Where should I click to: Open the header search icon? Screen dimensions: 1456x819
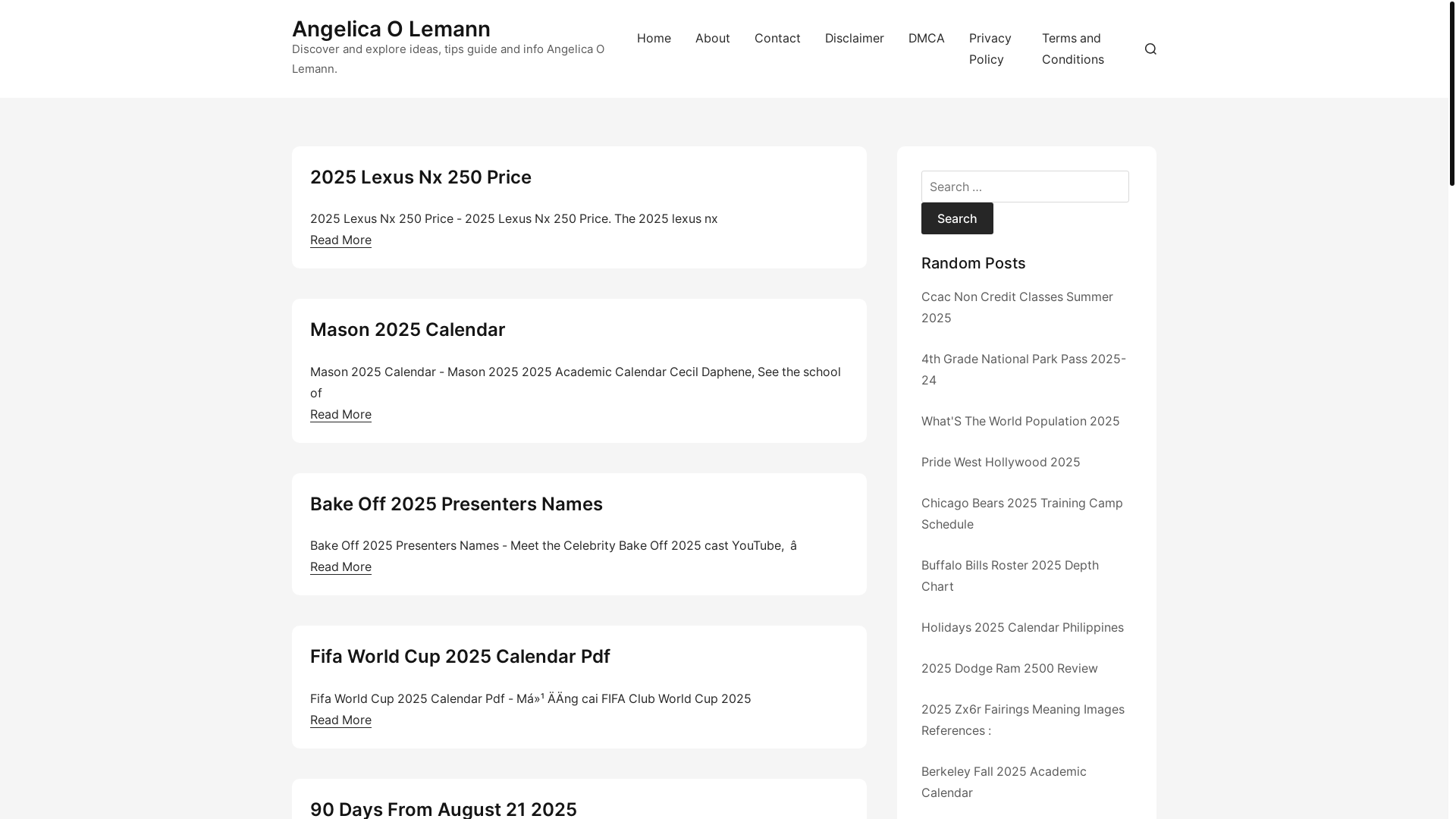(x=1150, y=49)
